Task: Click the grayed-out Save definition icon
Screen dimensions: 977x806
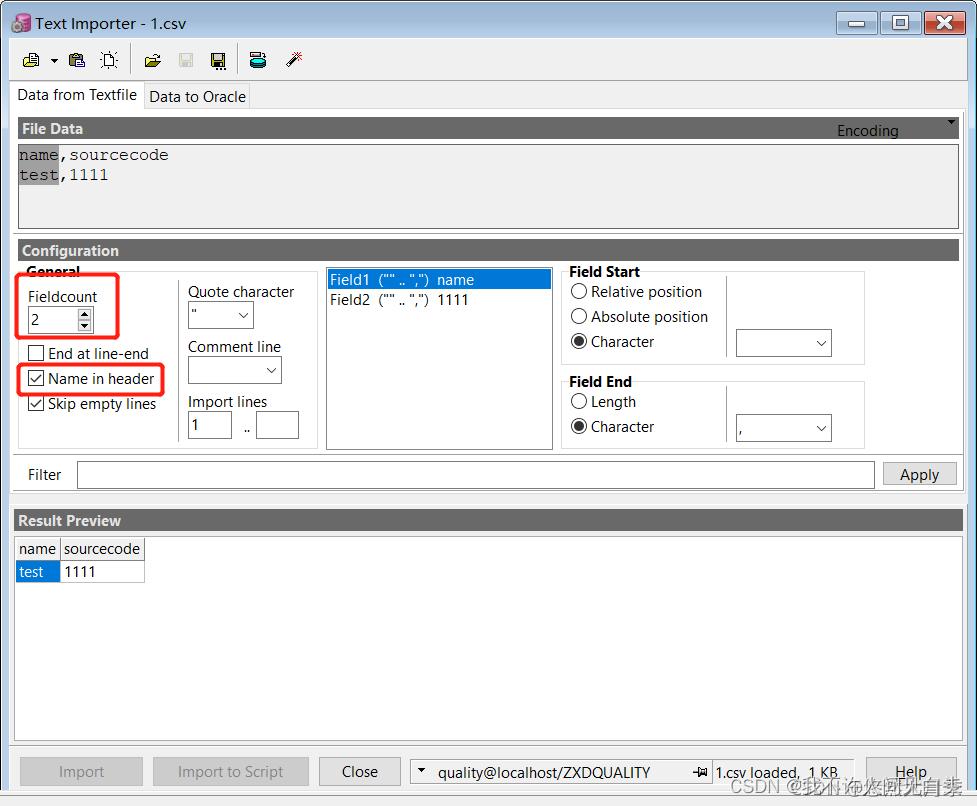Action: tap(186, 60)
